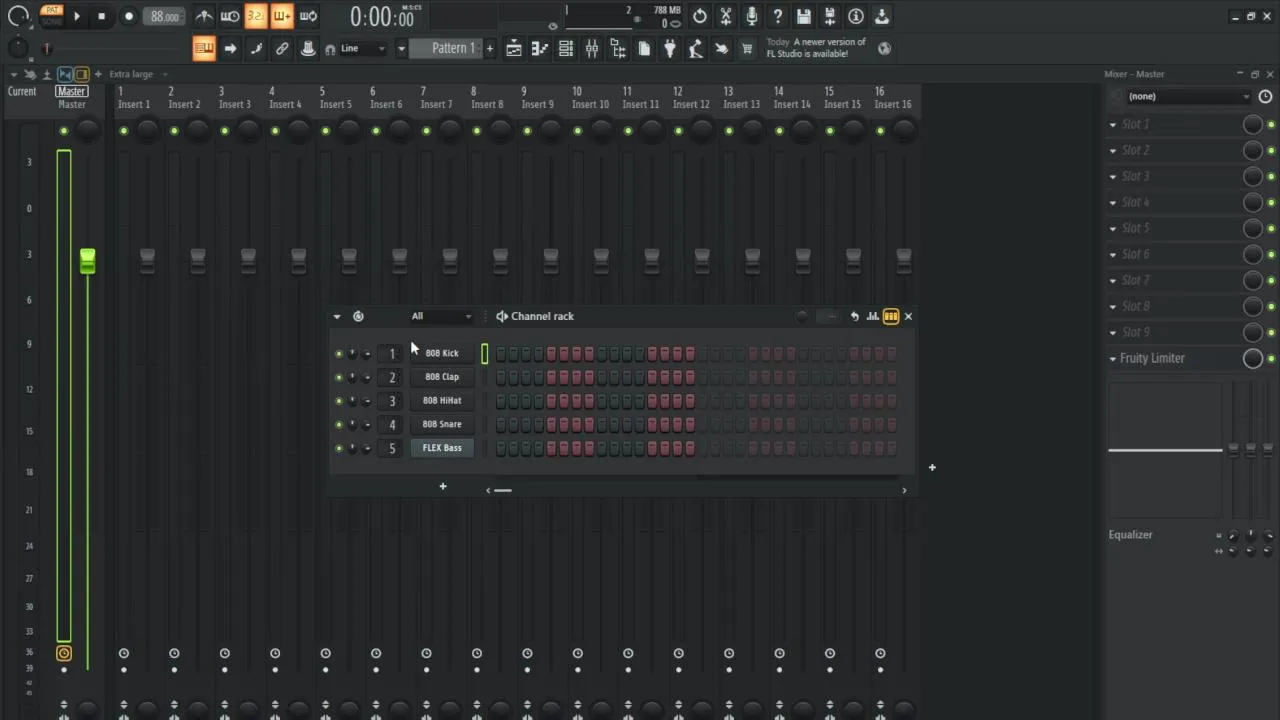Mute the FLEX Bass channel LED
The width and height of the screenshot is (1280, 720).
point(338,448)
